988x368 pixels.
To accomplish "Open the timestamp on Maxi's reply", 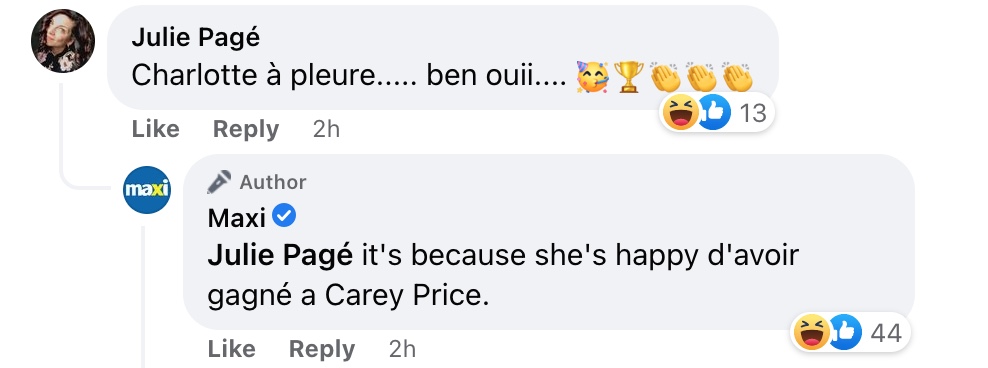I will [x=402, y=348].
